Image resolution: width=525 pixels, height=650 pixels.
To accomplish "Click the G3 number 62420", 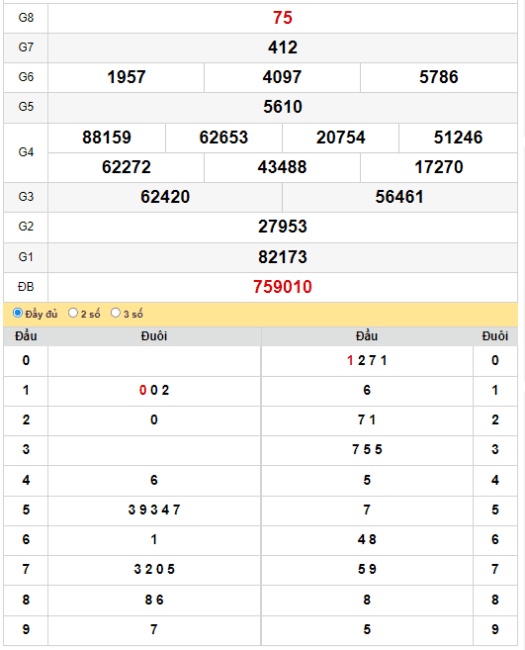I will 165,197.
